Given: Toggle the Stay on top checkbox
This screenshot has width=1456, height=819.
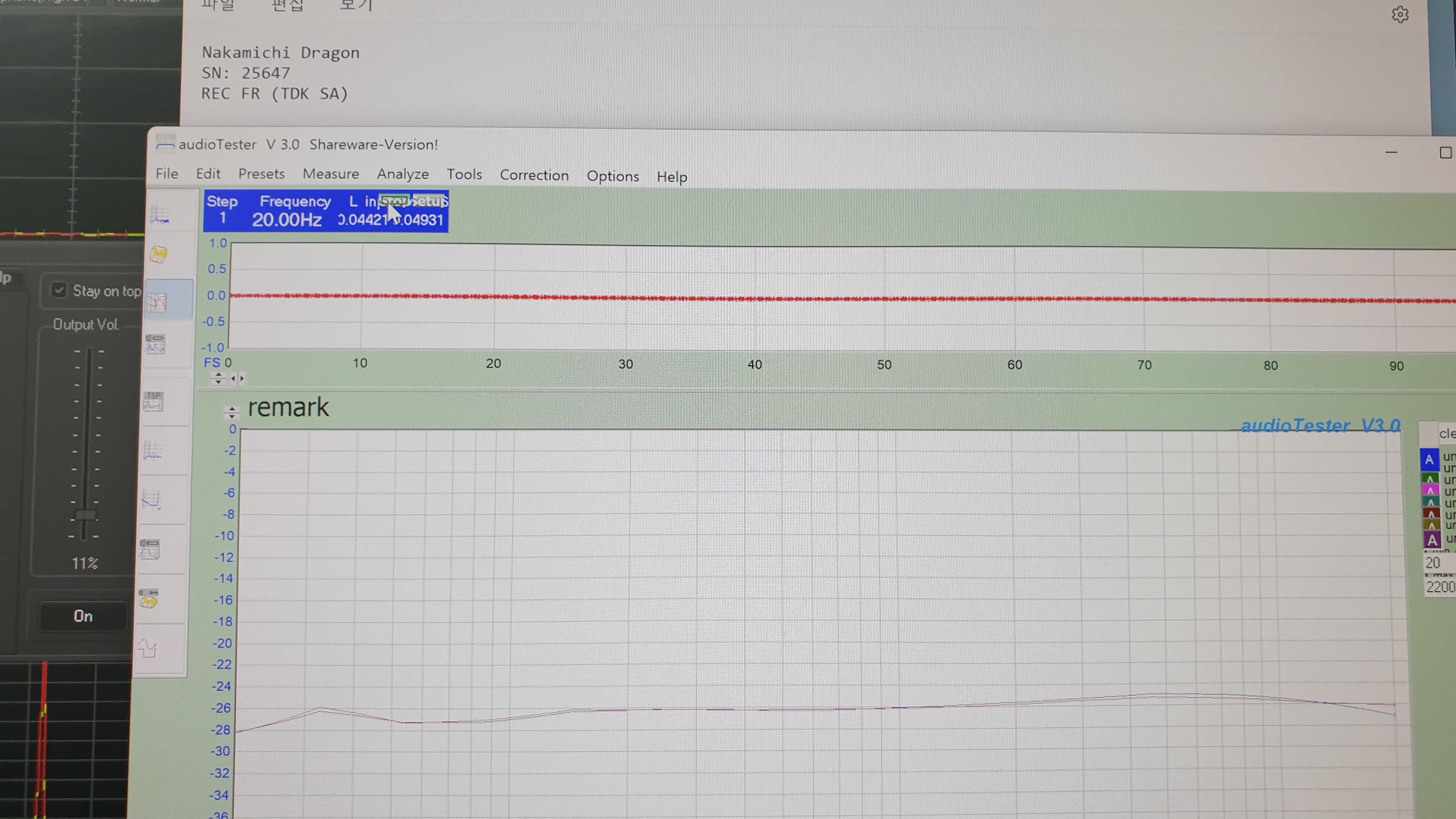Looking at the screenshot, I should (59, 291).
